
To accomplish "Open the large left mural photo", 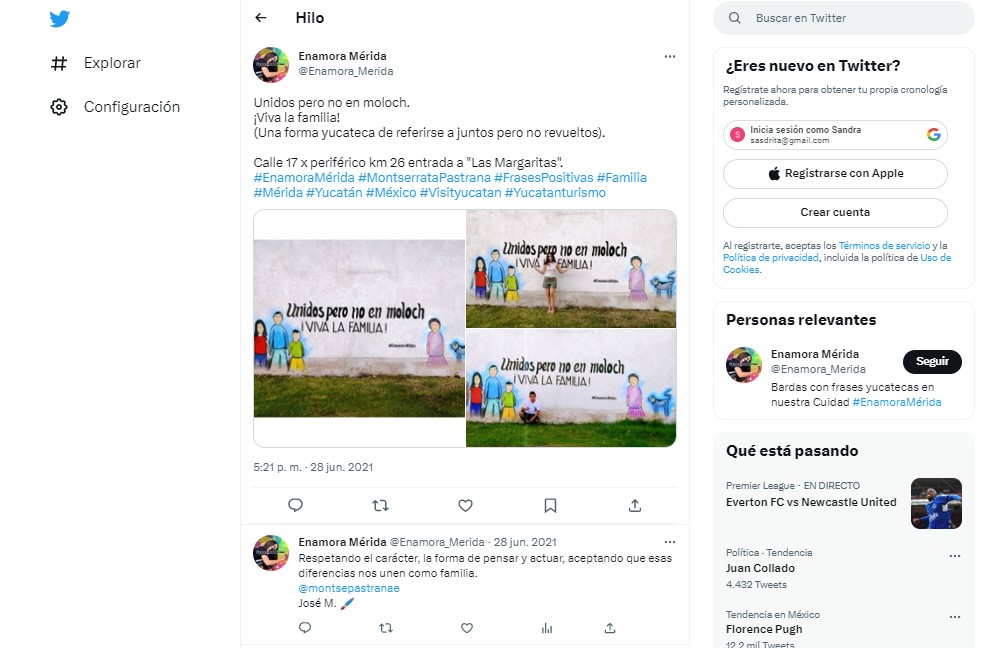I will point(359,328).
